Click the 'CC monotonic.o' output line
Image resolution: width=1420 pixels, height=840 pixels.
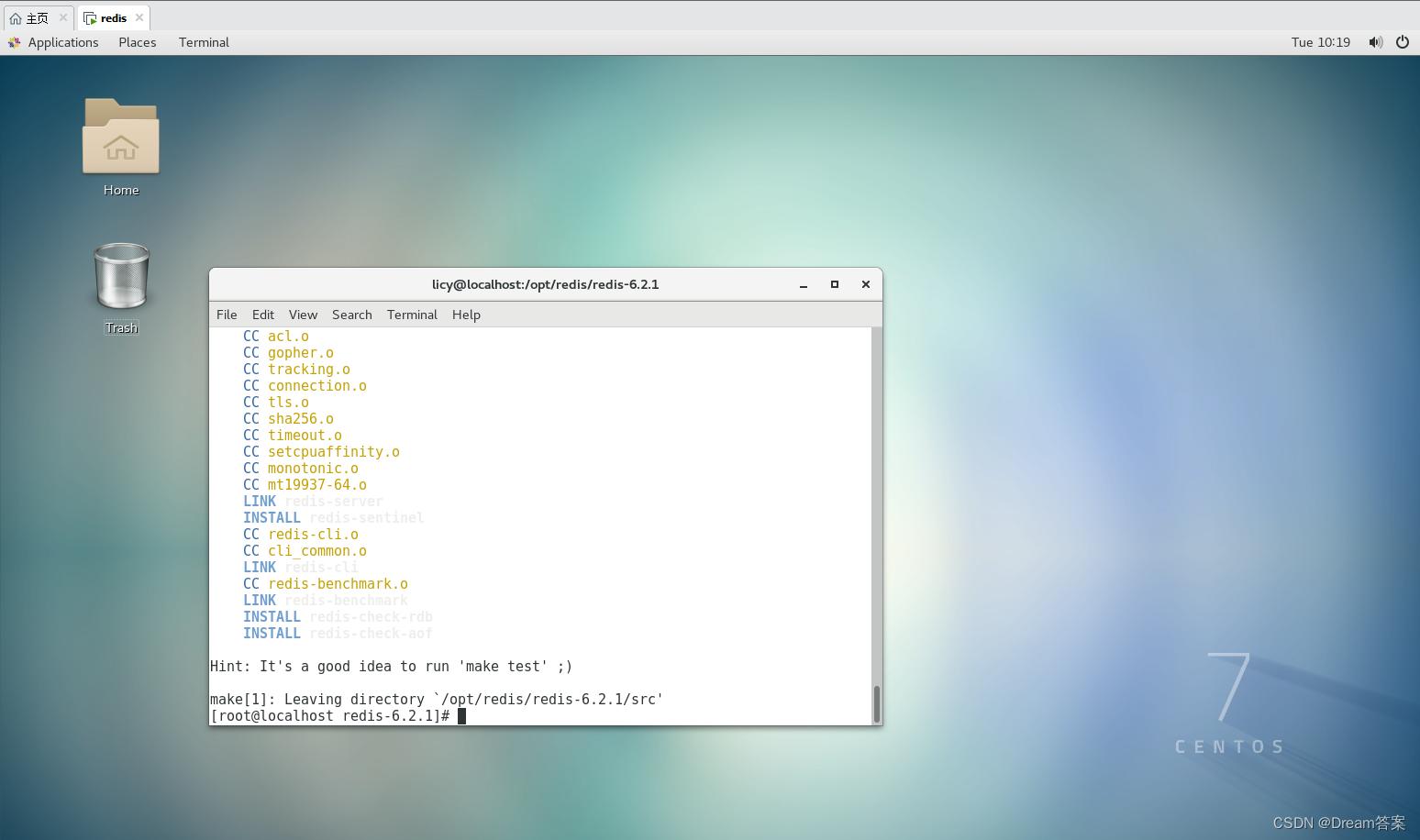(x=301, y=469)
